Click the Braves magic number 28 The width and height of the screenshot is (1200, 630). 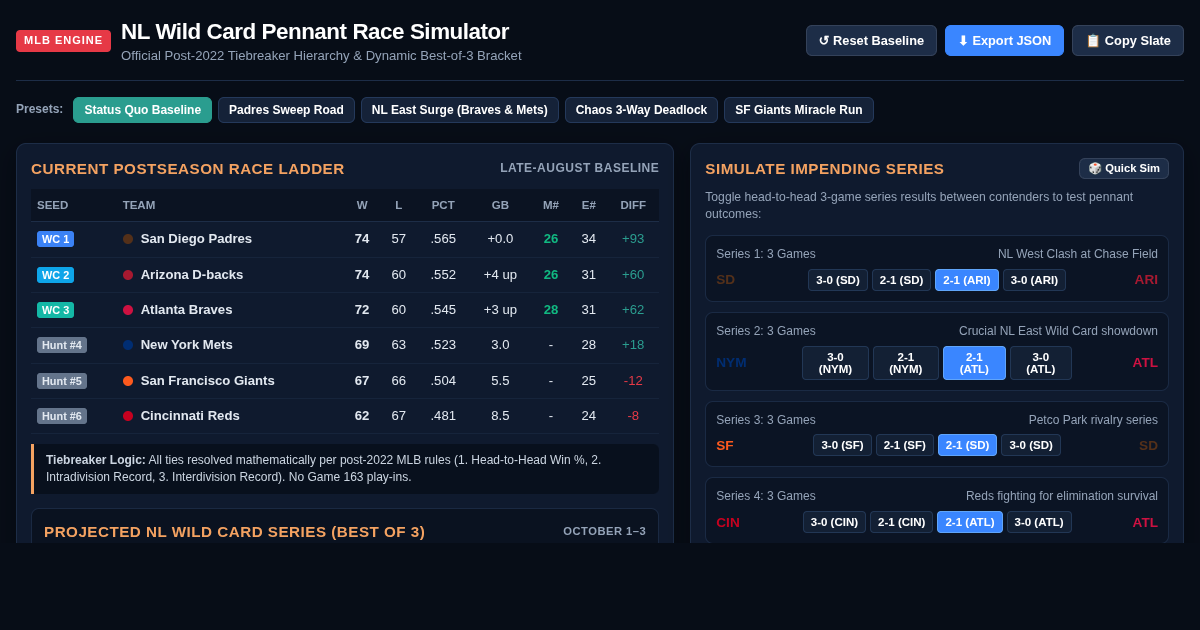coord(551,310)
